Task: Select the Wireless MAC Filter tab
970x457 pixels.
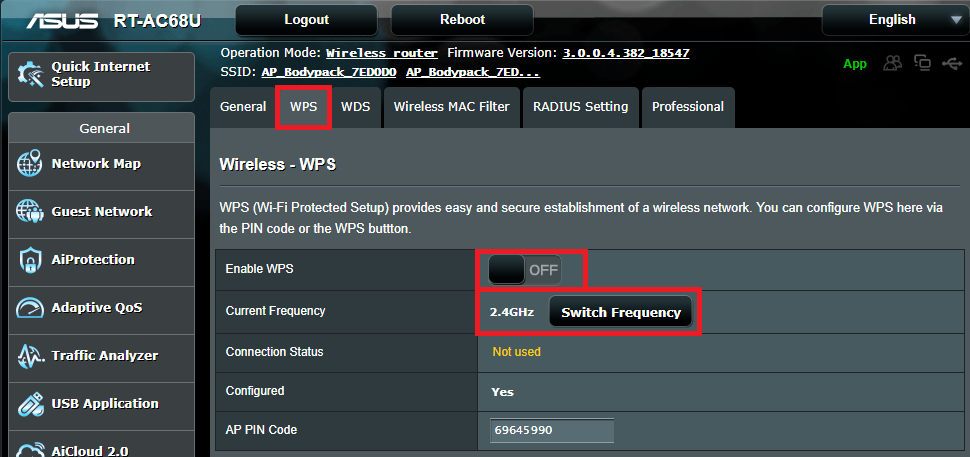Action: 452,107
